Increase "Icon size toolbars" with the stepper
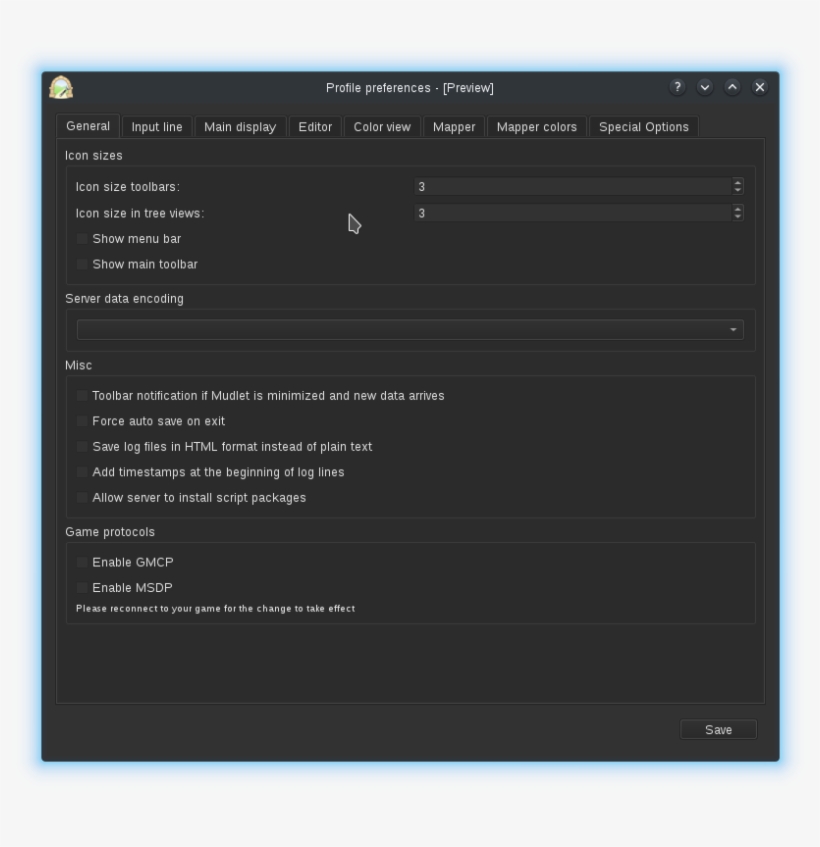Viewport: 820px width, 847px height. 737,181
